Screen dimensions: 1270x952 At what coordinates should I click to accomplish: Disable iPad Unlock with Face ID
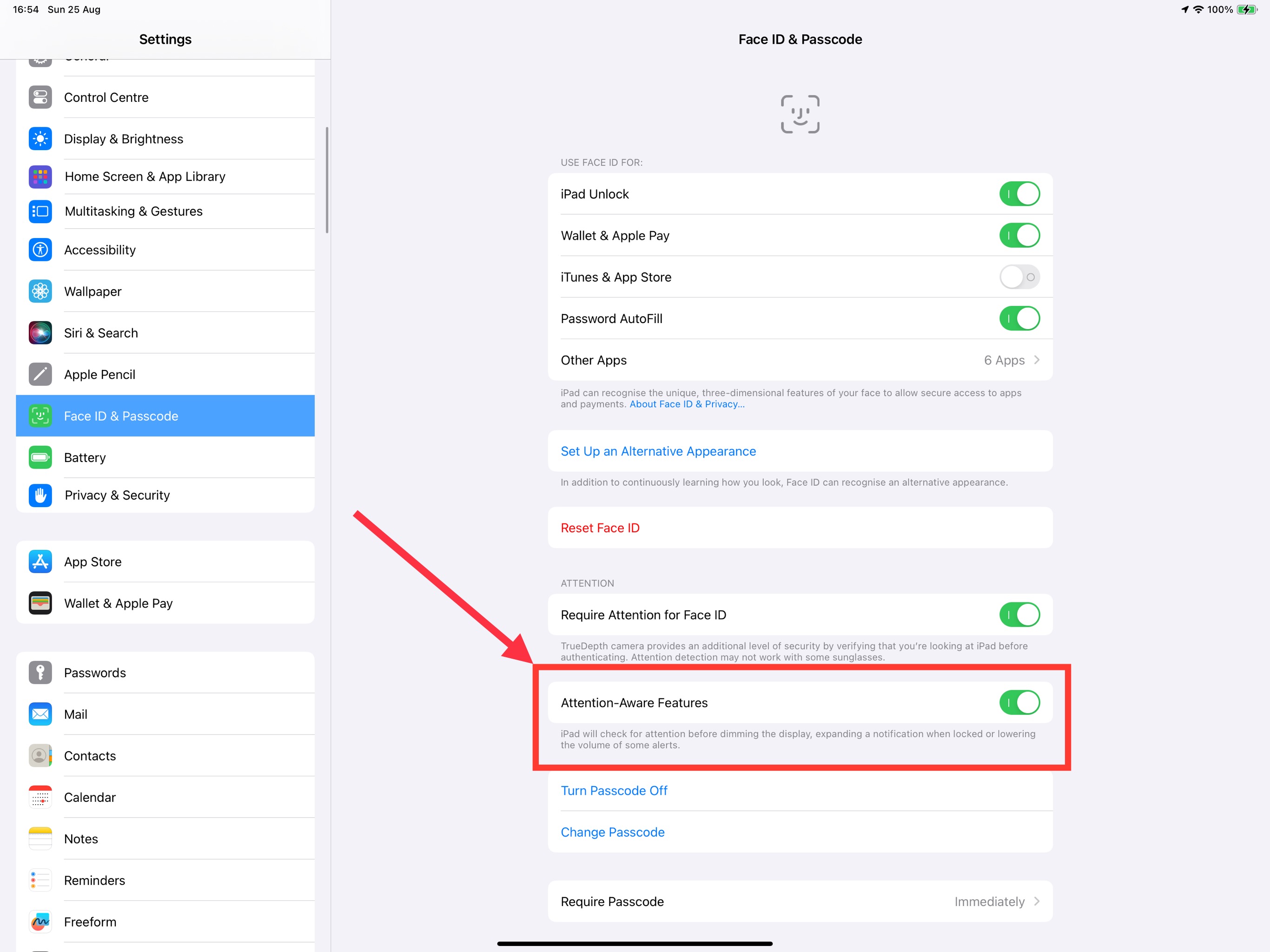(1019, 194)
